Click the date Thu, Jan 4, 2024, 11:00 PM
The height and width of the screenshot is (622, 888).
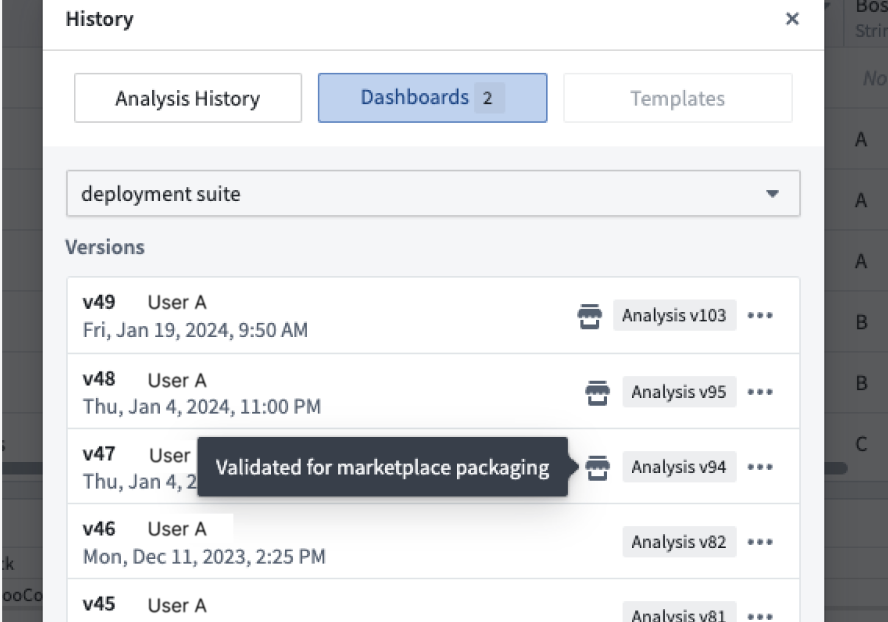(202, 406)
